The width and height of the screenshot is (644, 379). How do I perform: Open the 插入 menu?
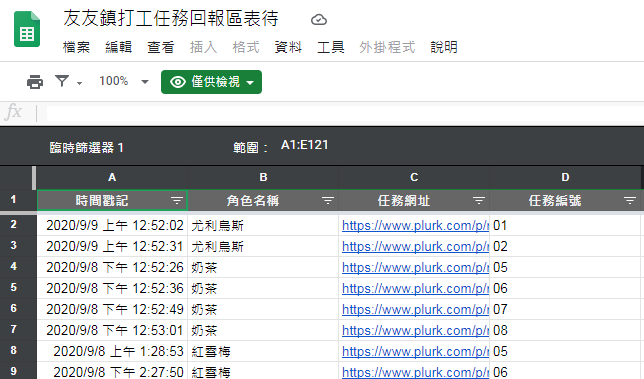pos(203,47)
